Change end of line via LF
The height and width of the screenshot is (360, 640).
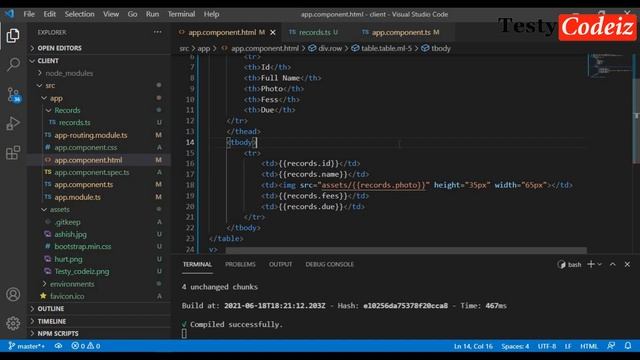(x=568, y=346)
